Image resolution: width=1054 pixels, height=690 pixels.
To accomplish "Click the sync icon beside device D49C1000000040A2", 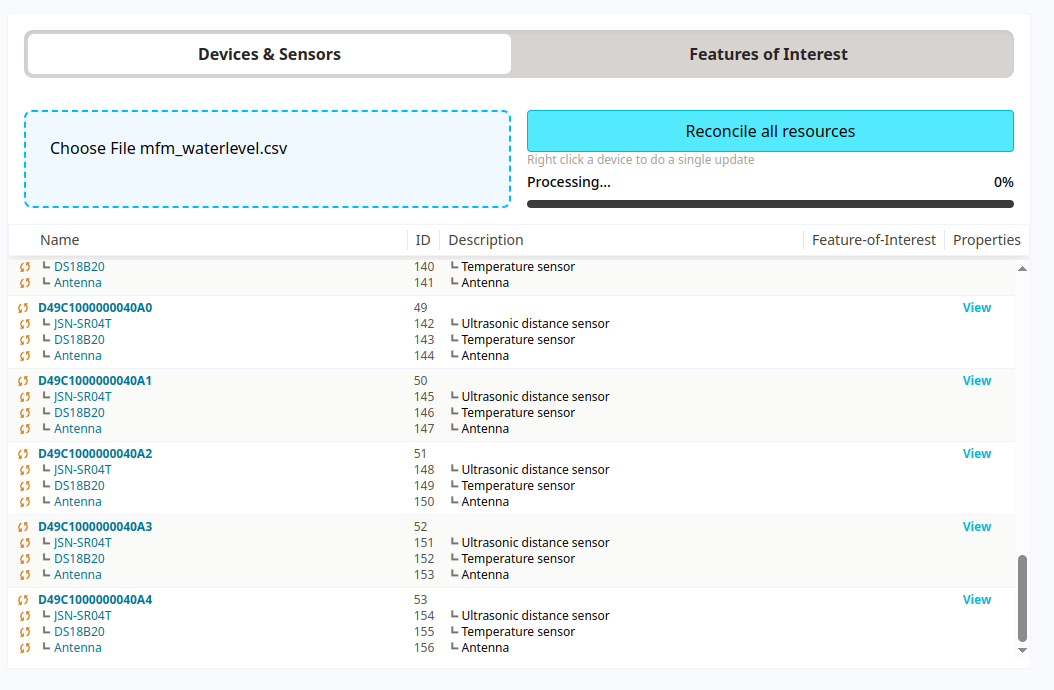I will click(24, 454).
